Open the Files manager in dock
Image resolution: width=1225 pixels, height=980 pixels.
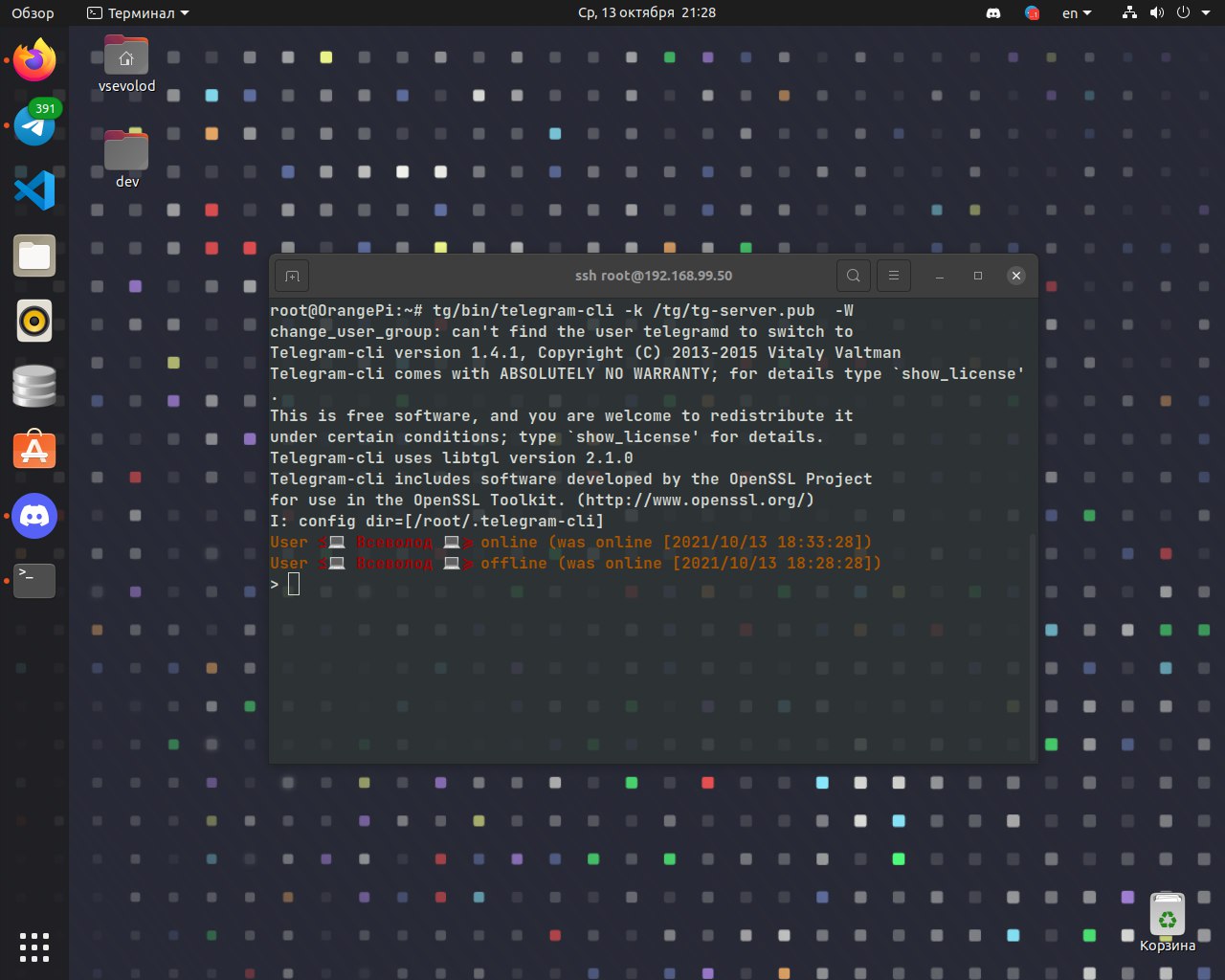34,256
